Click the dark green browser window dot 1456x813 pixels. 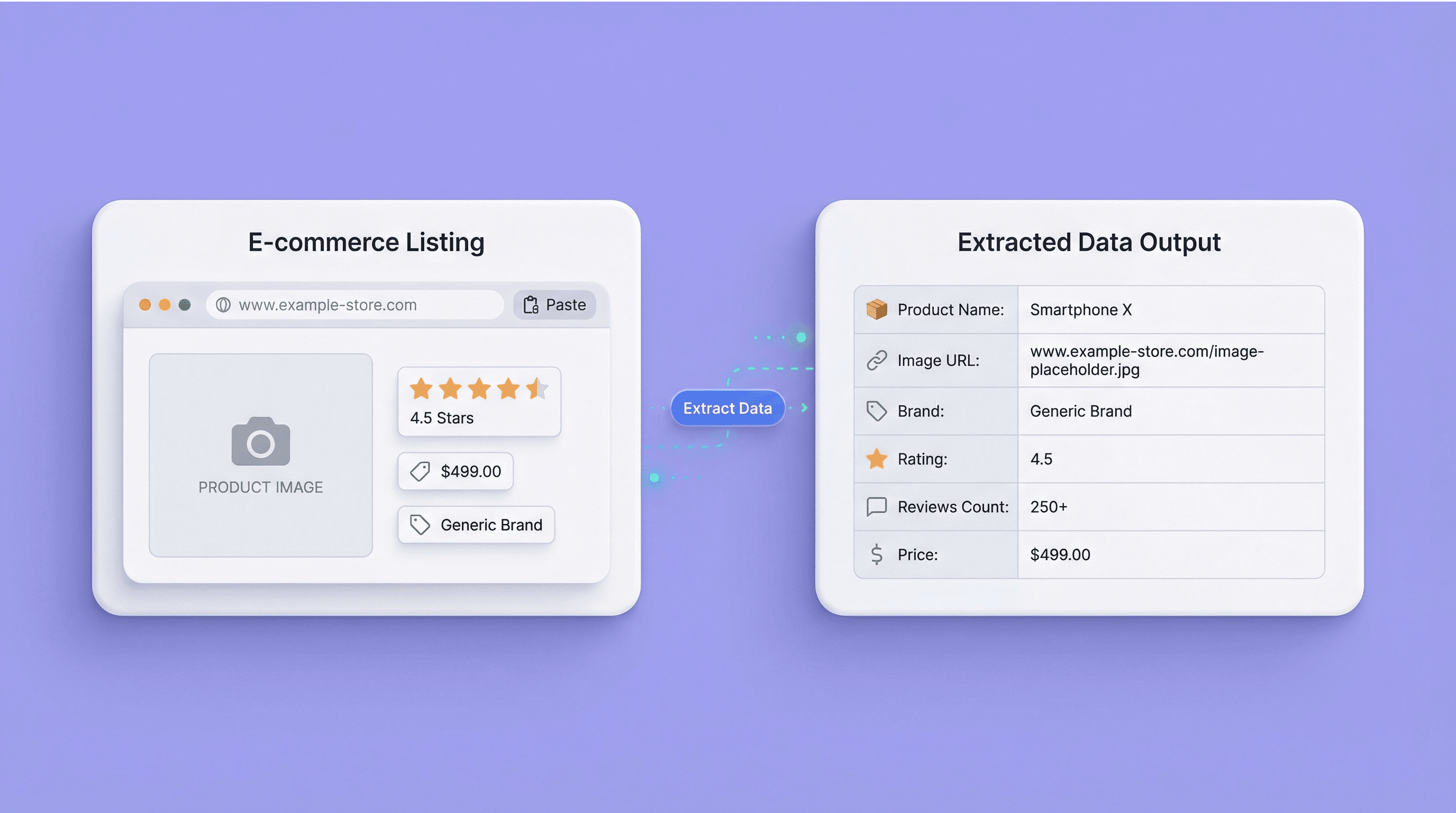click(x=185, y=305)
